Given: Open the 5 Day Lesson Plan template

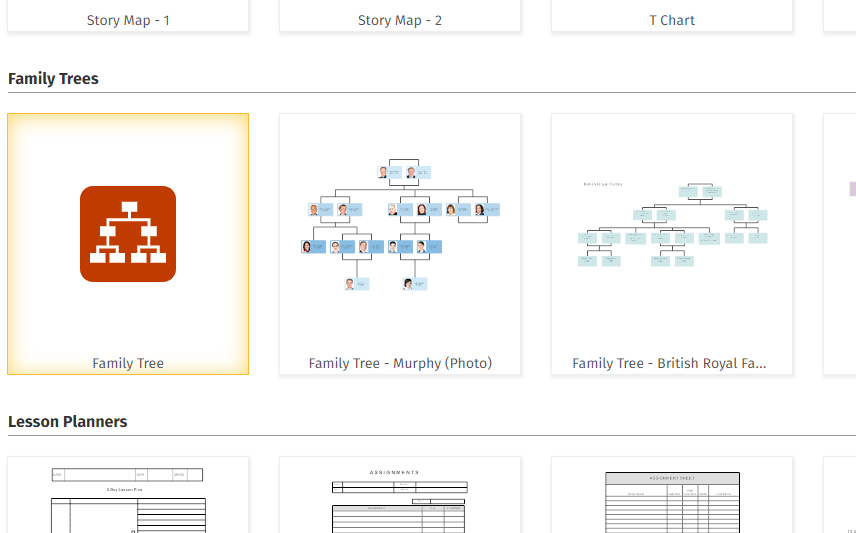Looking at the screenshot, I should point(128,495).
